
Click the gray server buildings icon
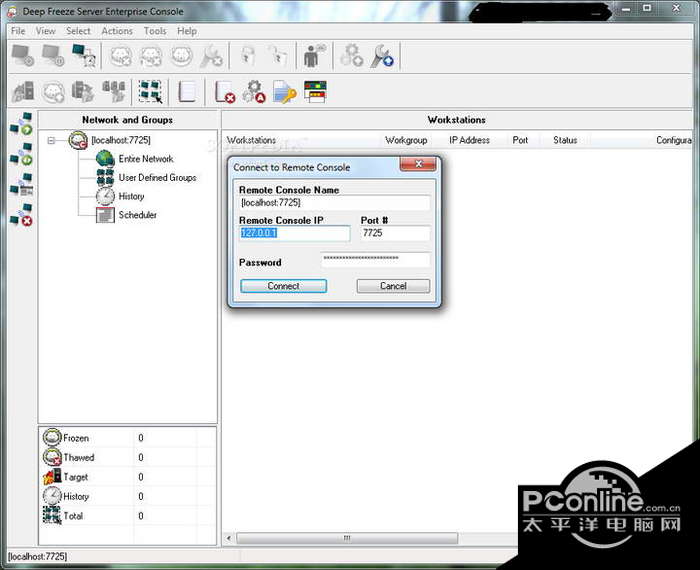coord(23,92)
